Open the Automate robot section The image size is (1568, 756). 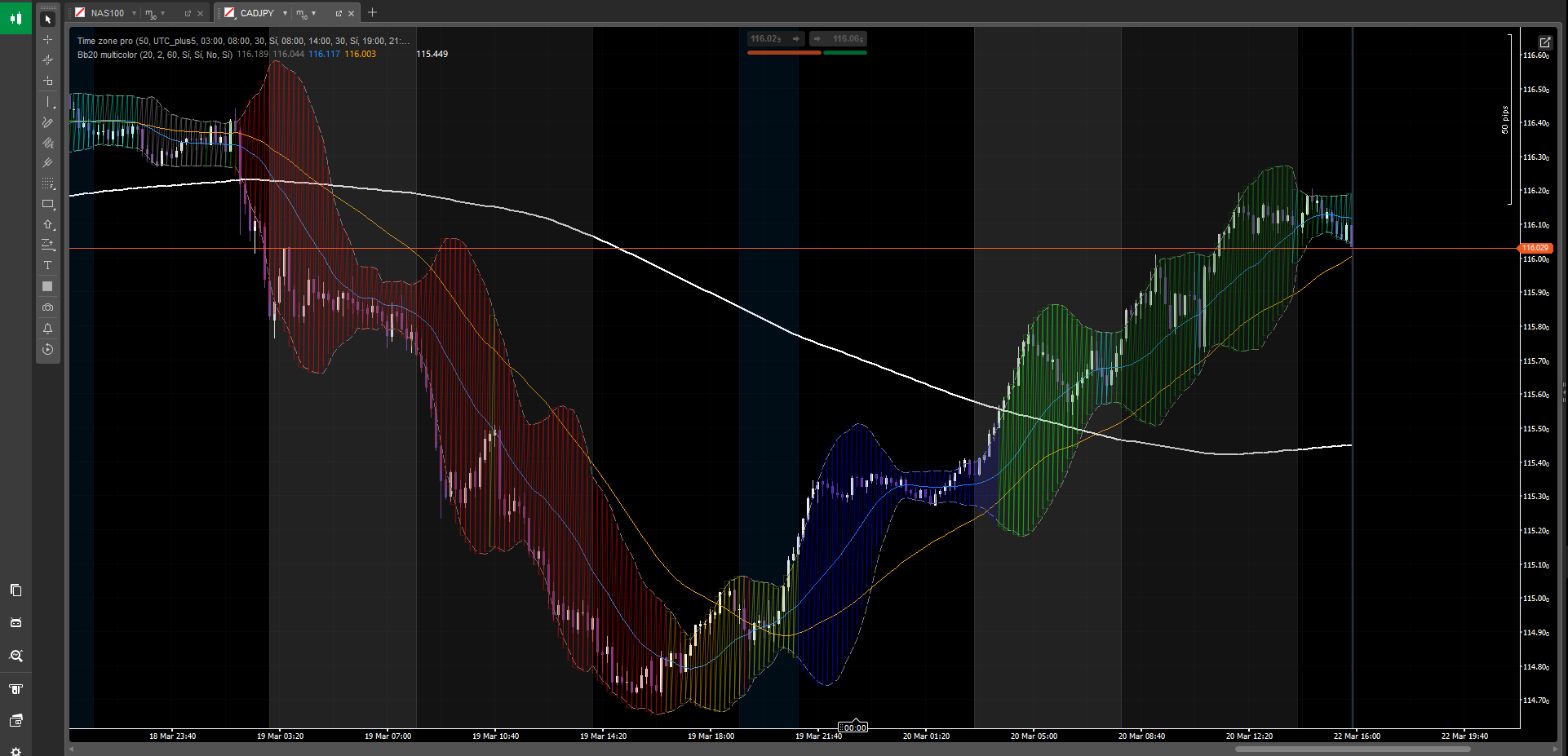pyautogui.click(x=16, y=622)
